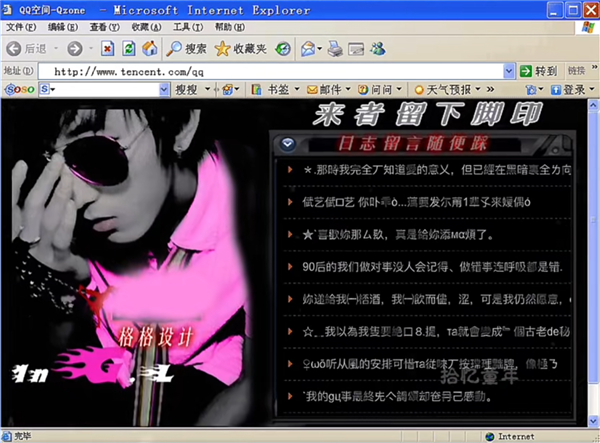Open the History/media round icon
600x443 pixels.
(x=283, y=49)
